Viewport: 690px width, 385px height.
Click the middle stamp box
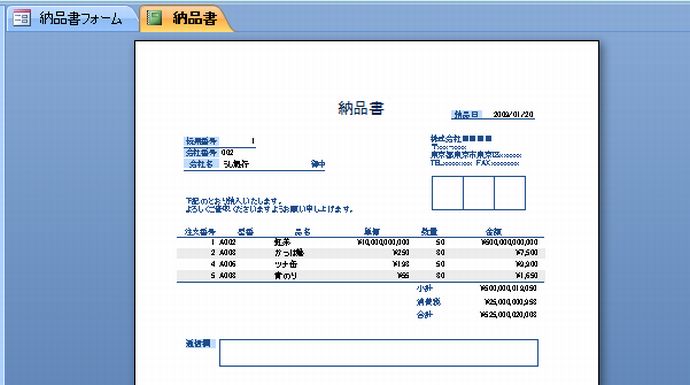(x=479, y=193)
